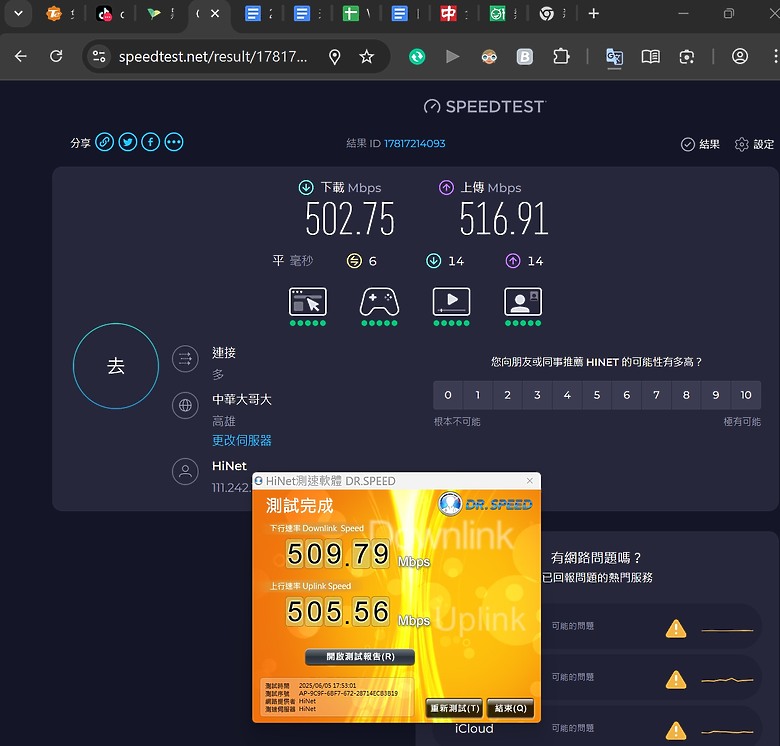Click the upload speed 516.91 value
Viewport: 780px width, 746px height.
504,219
